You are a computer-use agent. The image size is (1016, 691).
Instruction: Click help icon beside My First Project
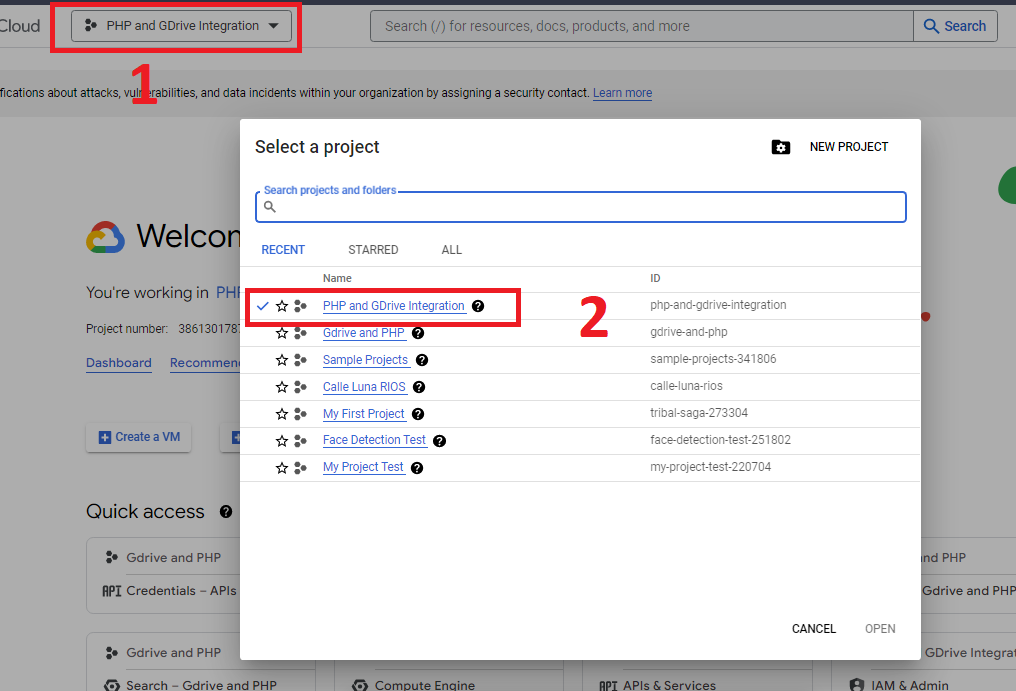(x=418, y=414)
